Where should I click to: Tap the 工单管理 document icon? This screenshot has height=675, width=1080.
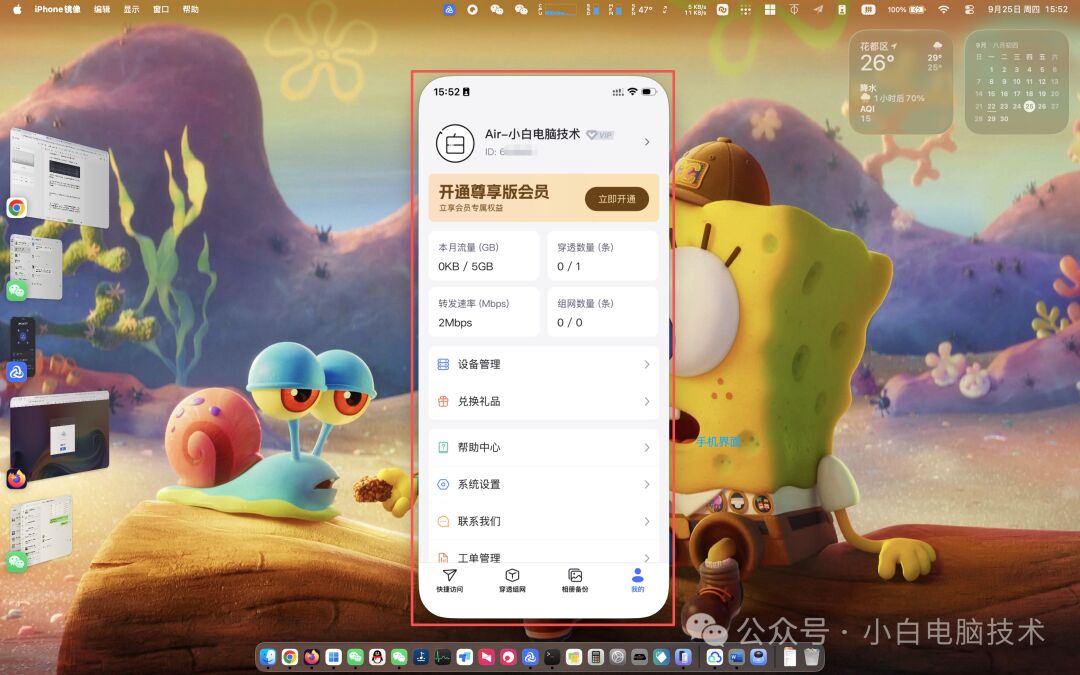[444, 558]
